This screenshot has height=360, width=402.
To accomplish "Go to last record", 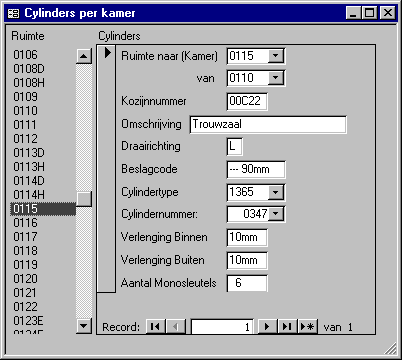I will [x=287, y=327].
